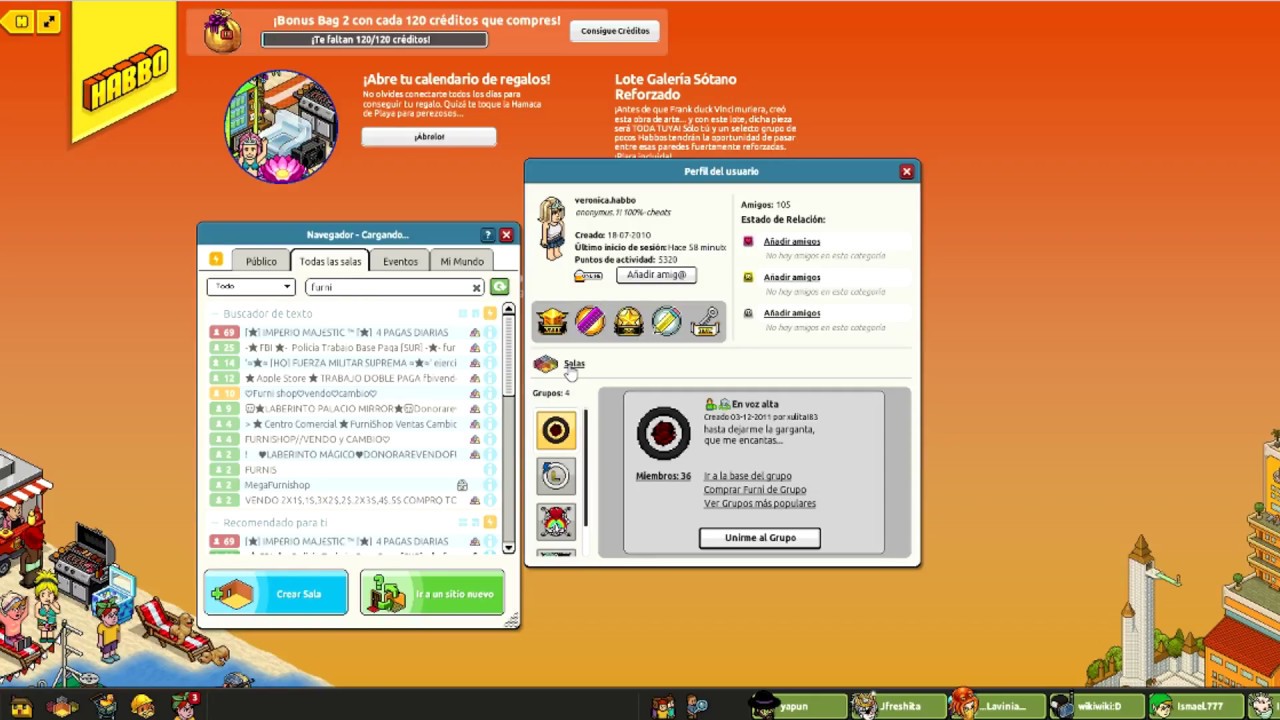Open the Lavinia chat tab in the bottom bar

(998, 706)
